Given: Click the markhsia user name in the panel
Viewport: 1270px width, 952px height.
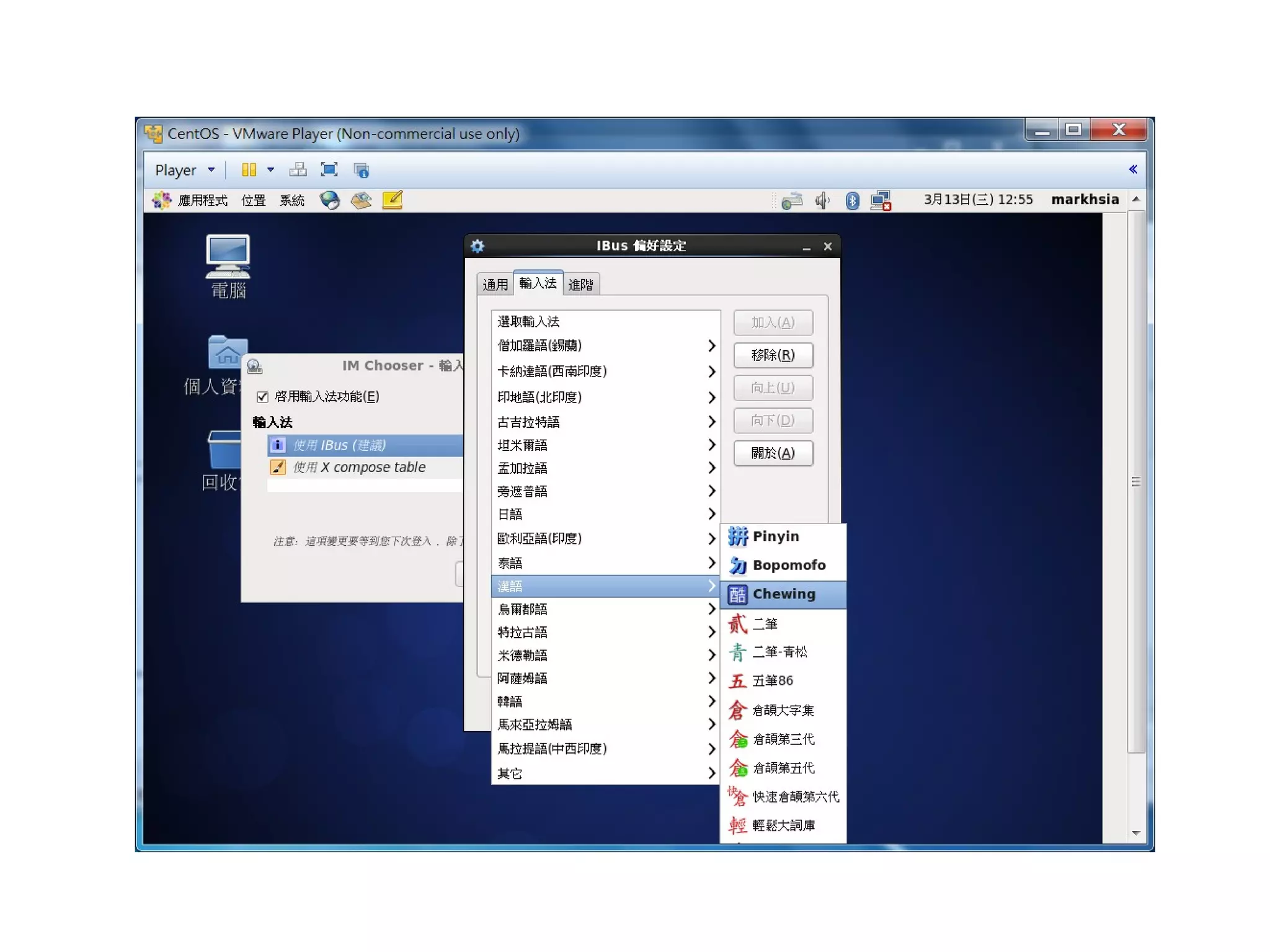Looking at the screenshot, I should tap(1085, 200).
